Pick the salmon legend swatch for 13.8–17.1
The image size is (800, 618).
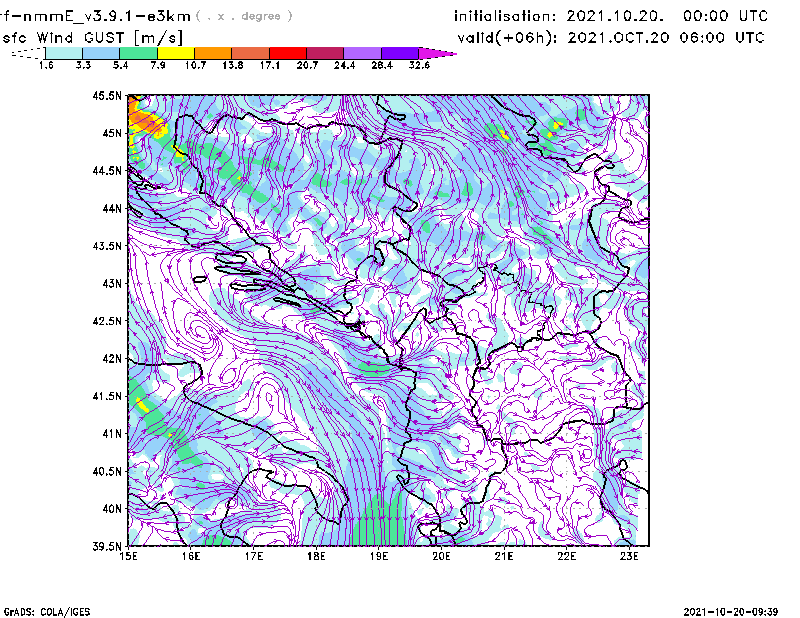tap(251, 53)
